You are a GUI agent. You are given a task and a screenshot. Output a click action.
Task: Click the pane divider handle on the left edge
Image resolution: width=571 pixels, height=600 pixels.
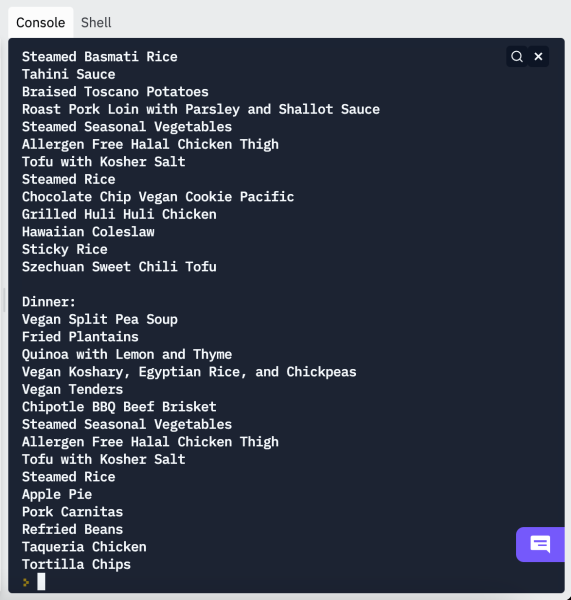[4, 300]
